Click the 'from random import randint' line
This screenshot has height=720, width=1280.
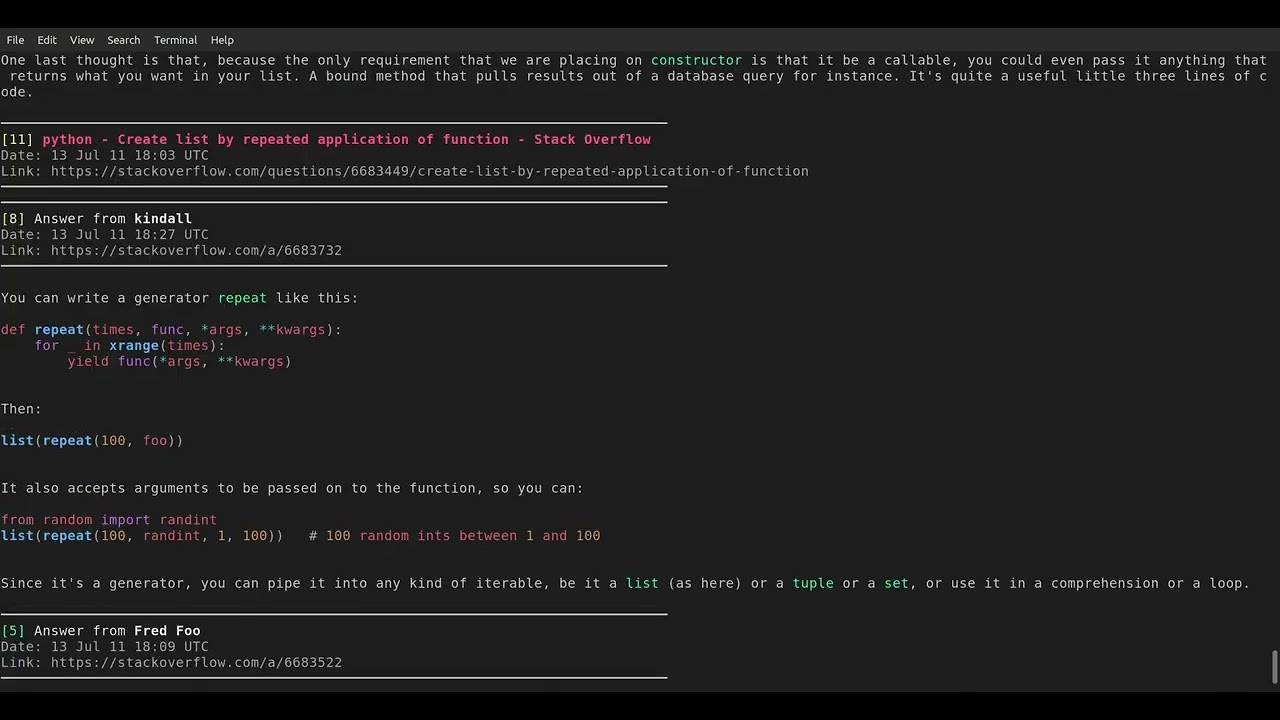tap(109, 519)
